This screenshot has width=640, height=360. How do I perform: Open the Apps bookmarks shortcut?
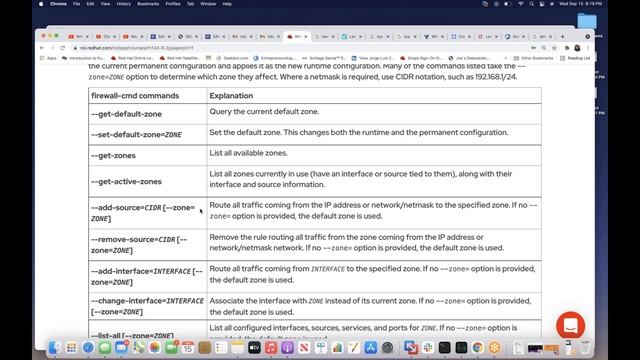(48, 58)
